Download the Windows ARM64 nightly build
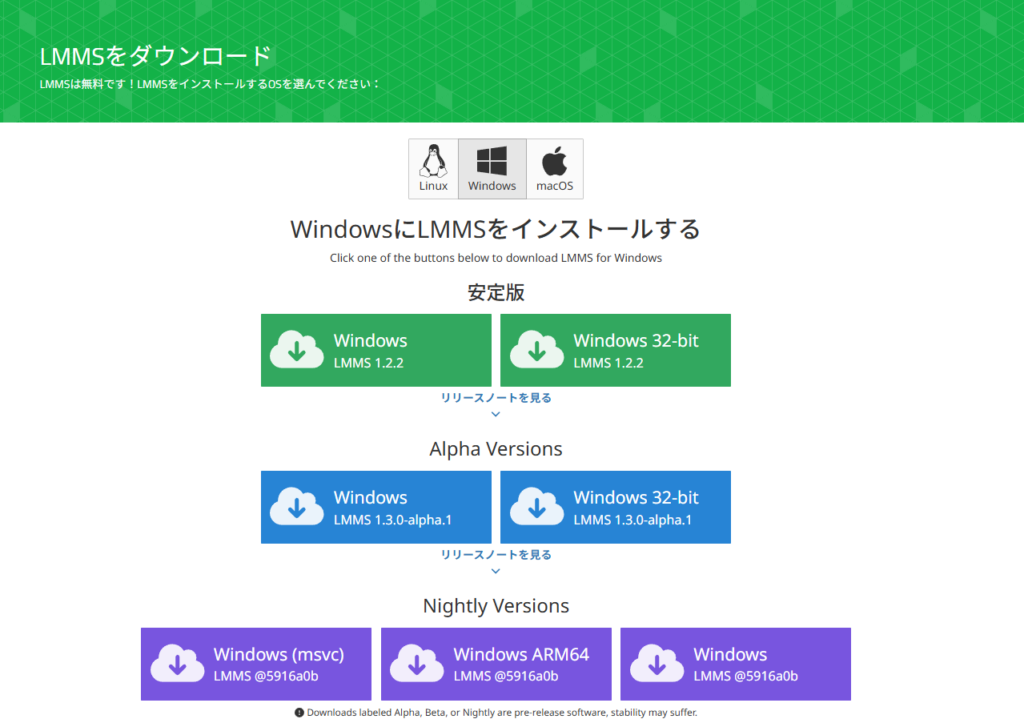Screen dimensions: 1024x727 [x=496, y=663]
